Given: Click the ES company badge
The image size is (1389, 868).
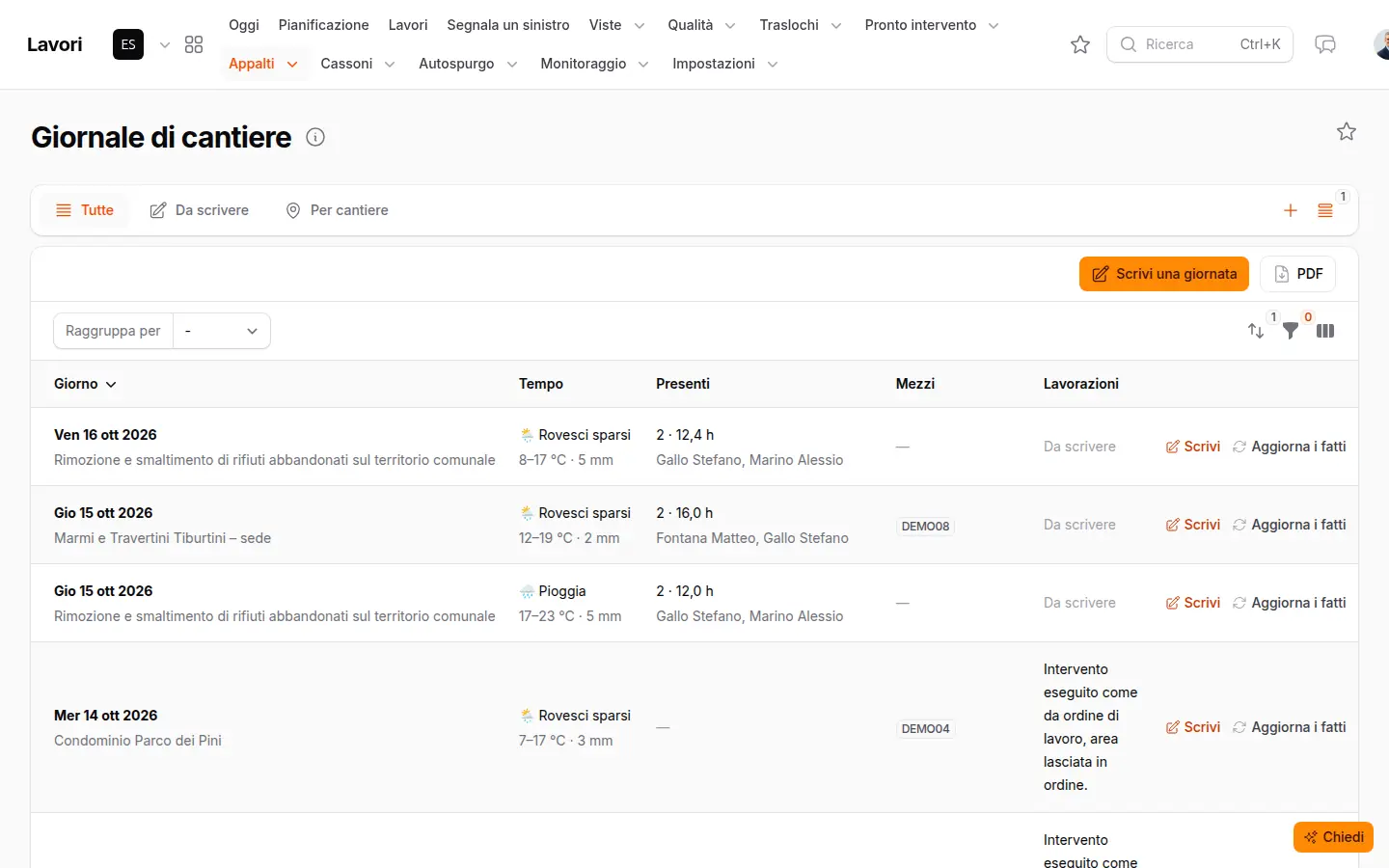Looking at the screenshot, I should tap(128, 44).
